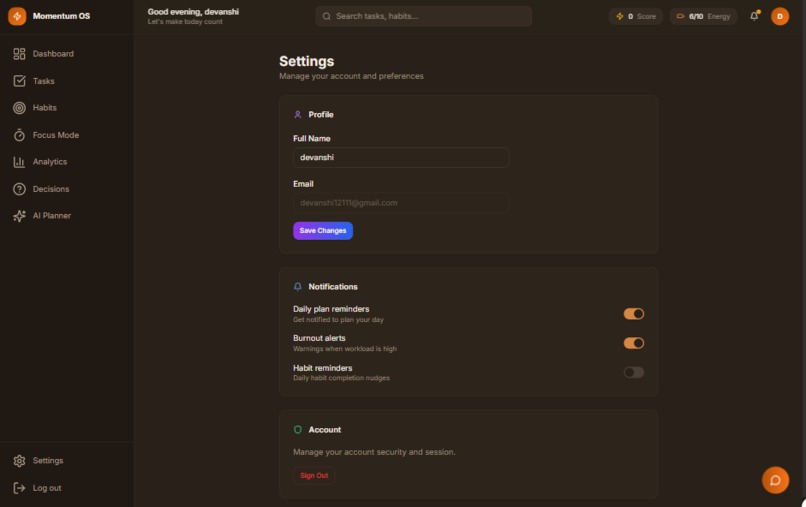
Task: Open the orange chat bubble button
Action: pos(775,480)
